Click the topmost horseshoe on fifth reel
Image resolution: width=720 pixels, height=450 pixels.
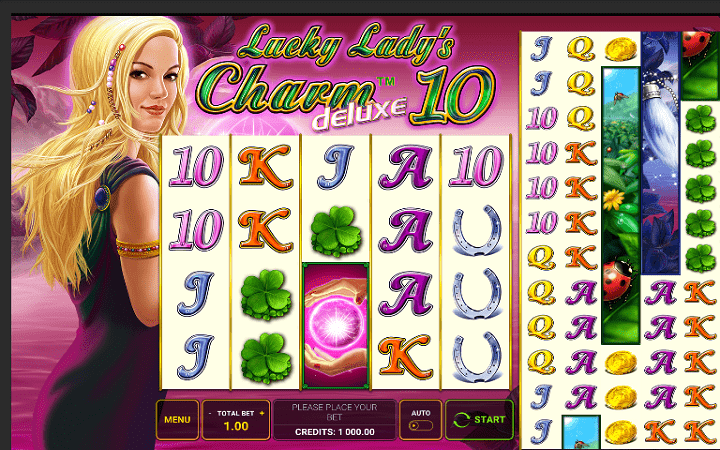click(x=475, y=231)
